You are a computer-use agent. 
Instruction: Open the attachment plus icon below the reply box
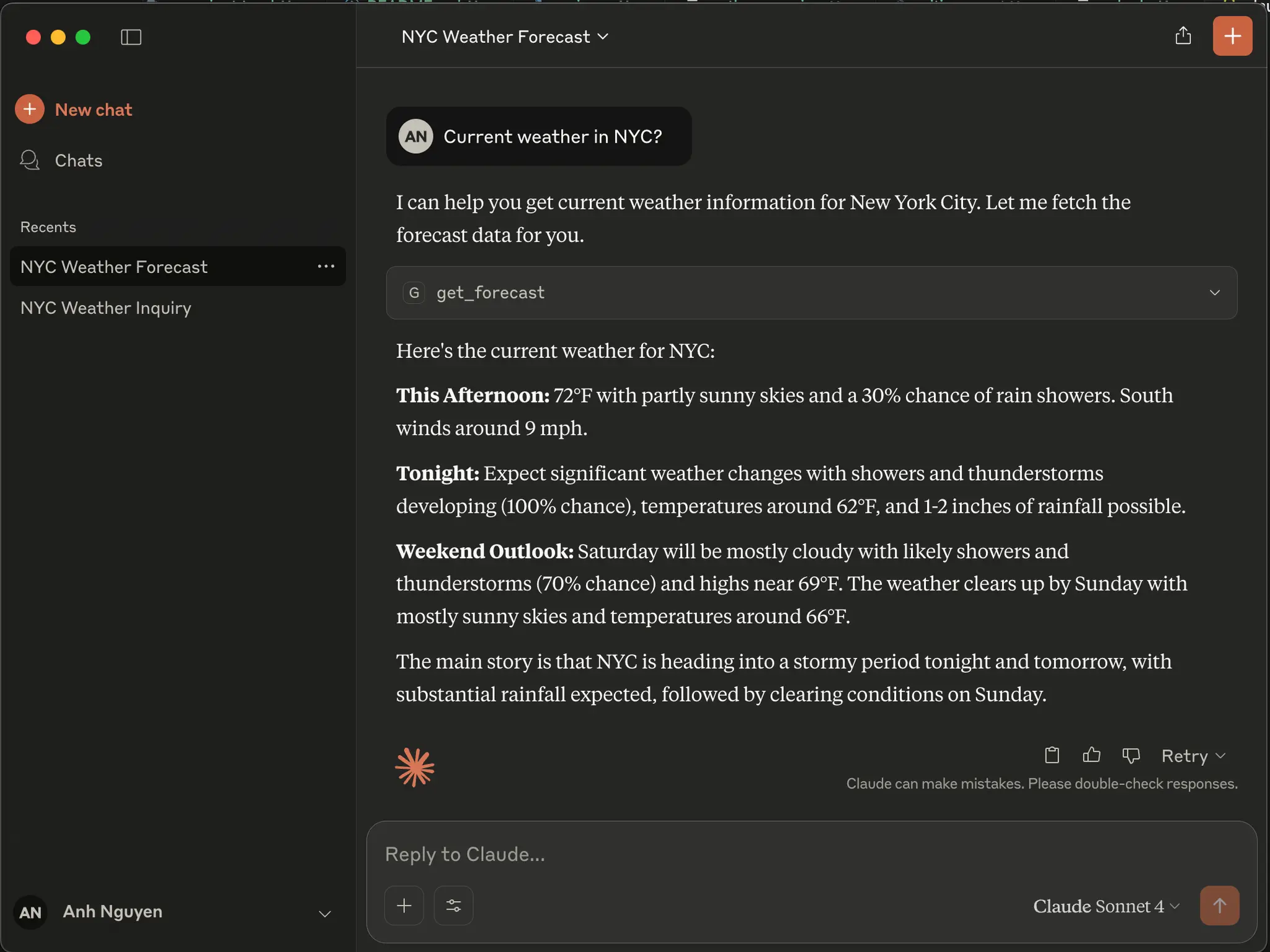click(403, 905)
